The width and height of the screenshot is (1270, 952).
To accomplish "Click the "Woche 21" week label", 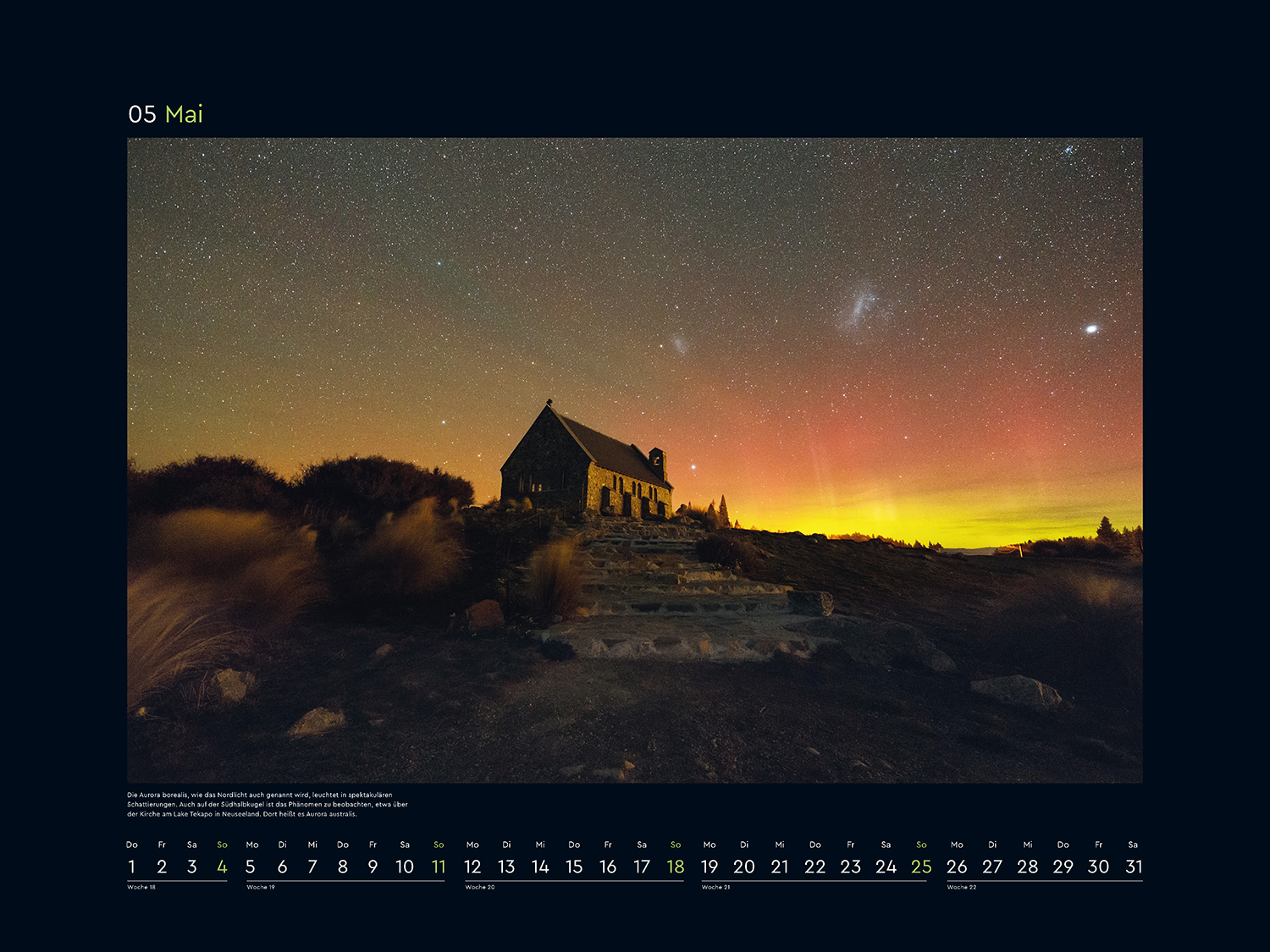I will [715, 887].
